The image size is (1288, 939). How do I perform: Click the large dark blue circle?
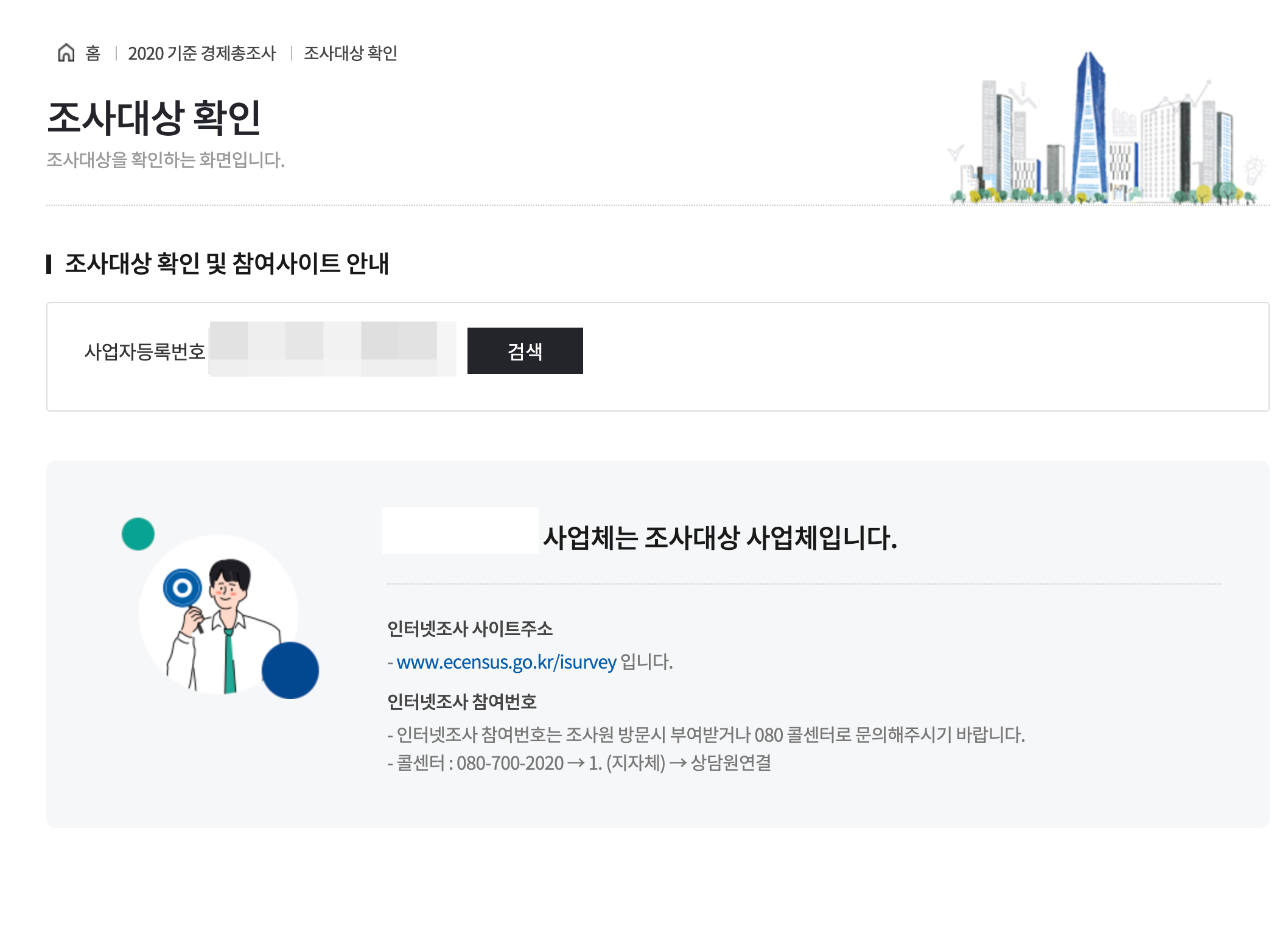point(290,670)
